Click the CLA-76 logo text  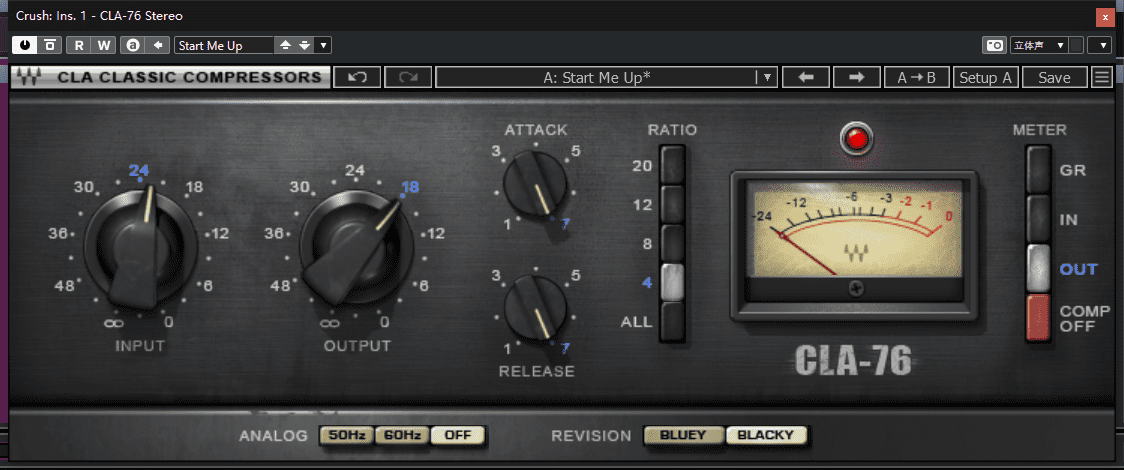click(853, 362)
